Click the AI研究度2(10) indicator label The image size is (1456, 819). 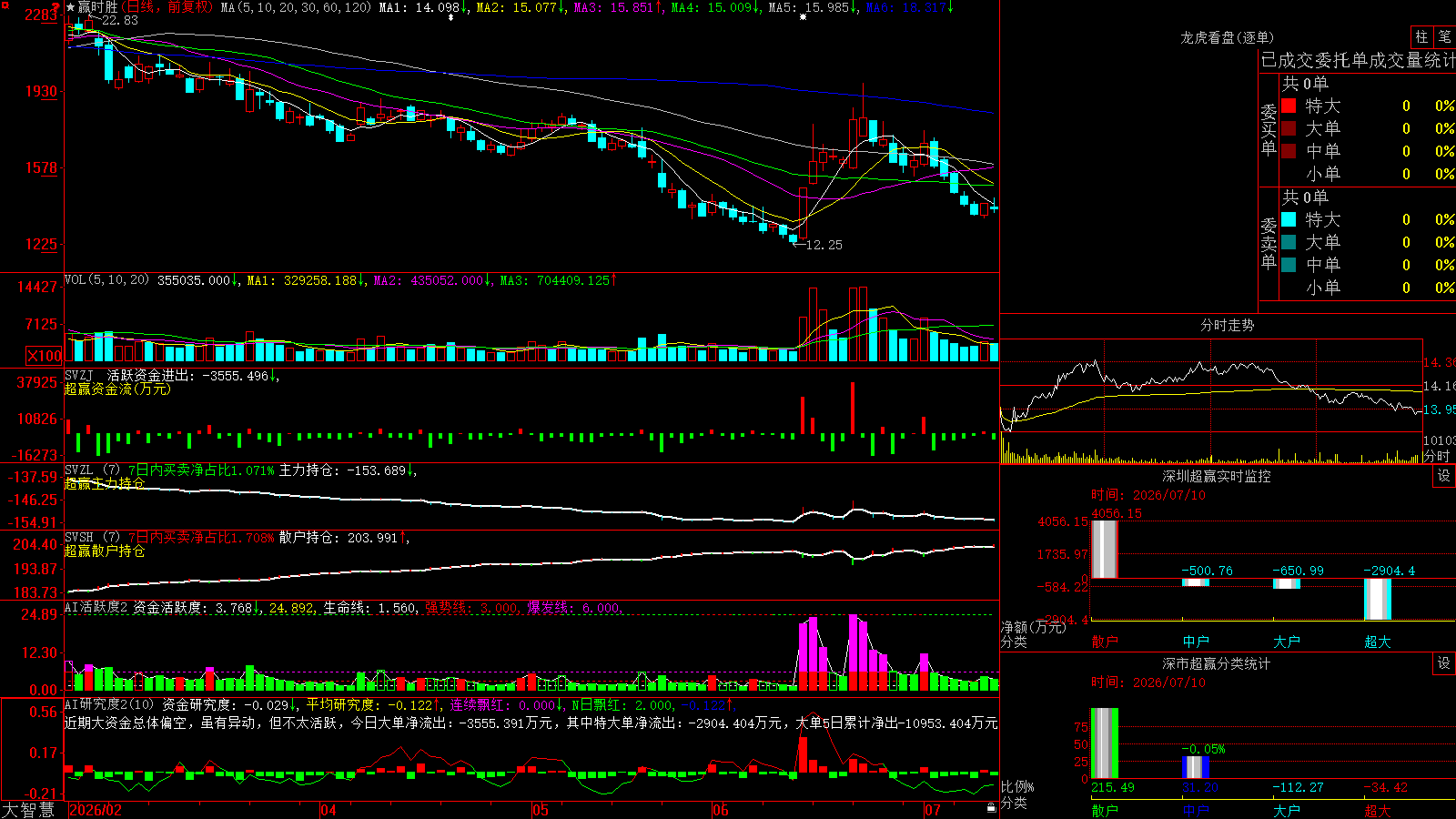pyautogui.click(x=110, y=704)
